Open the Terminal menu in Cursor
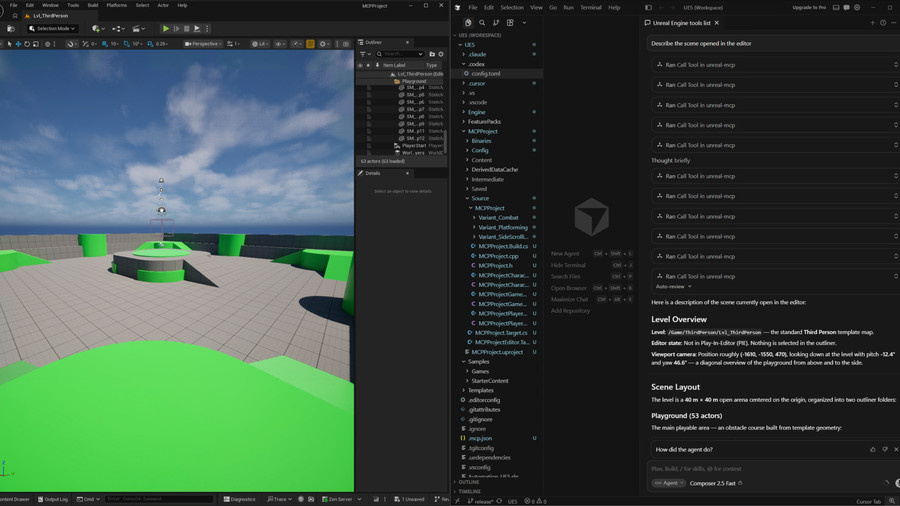 591,7
